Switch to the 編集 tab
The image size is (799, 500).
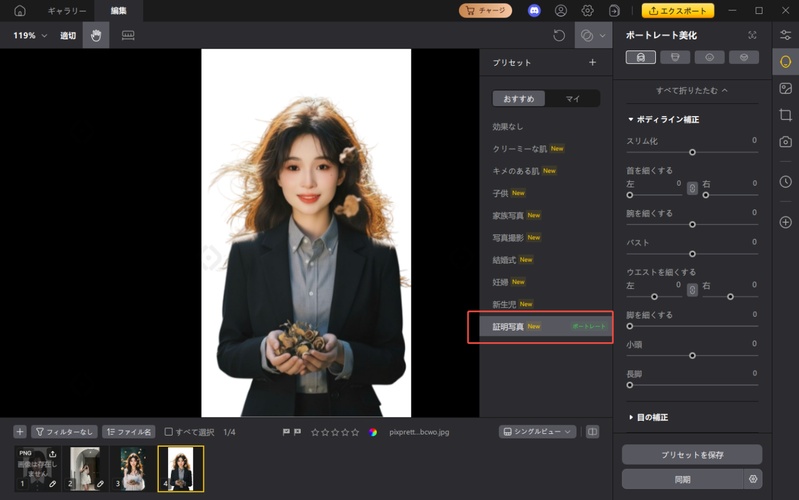click(119, 11)
